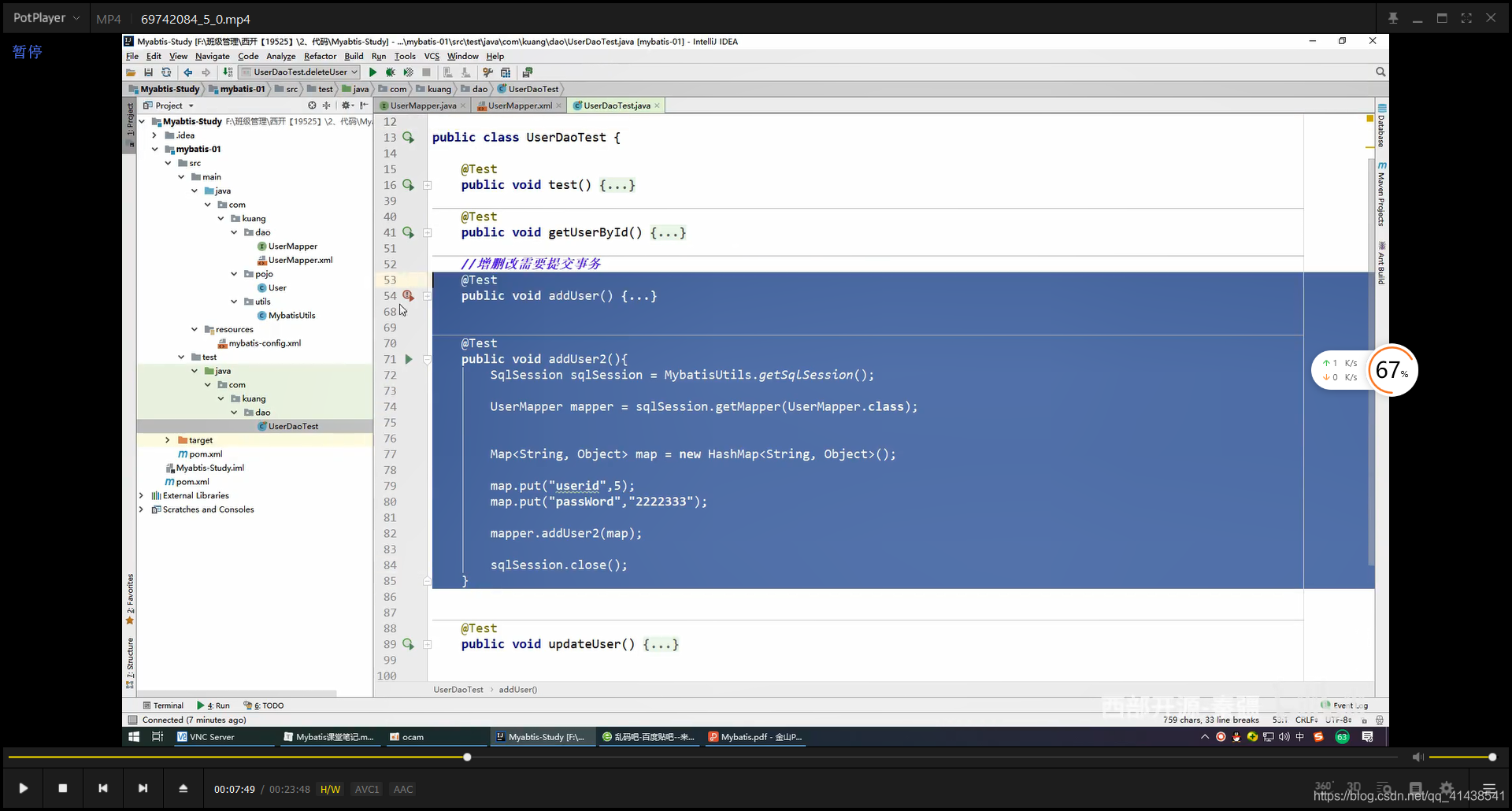Open Project panel gear settings

pyautogui.click(x=346, y=106)
